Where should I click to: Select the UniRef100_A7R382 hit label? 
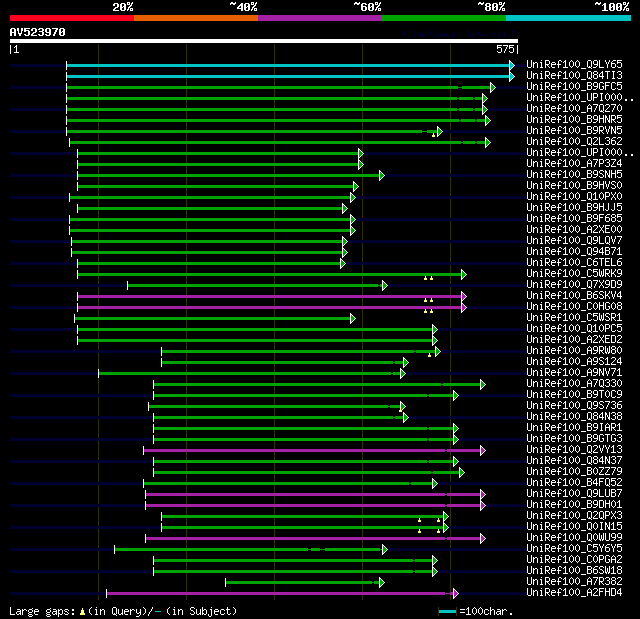pyautogui.click(x=574, y=582)
